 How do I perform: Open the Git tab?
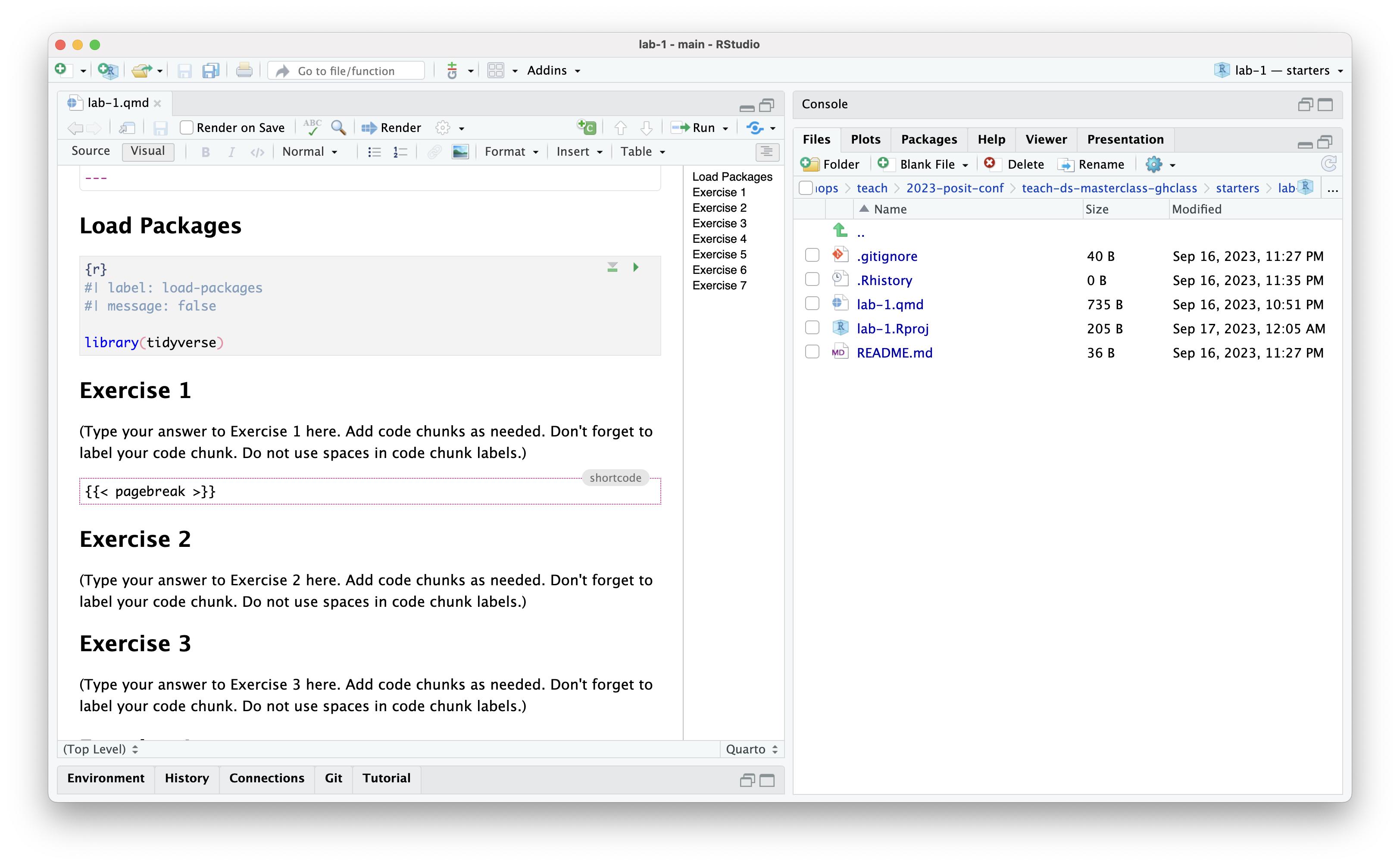333,778
